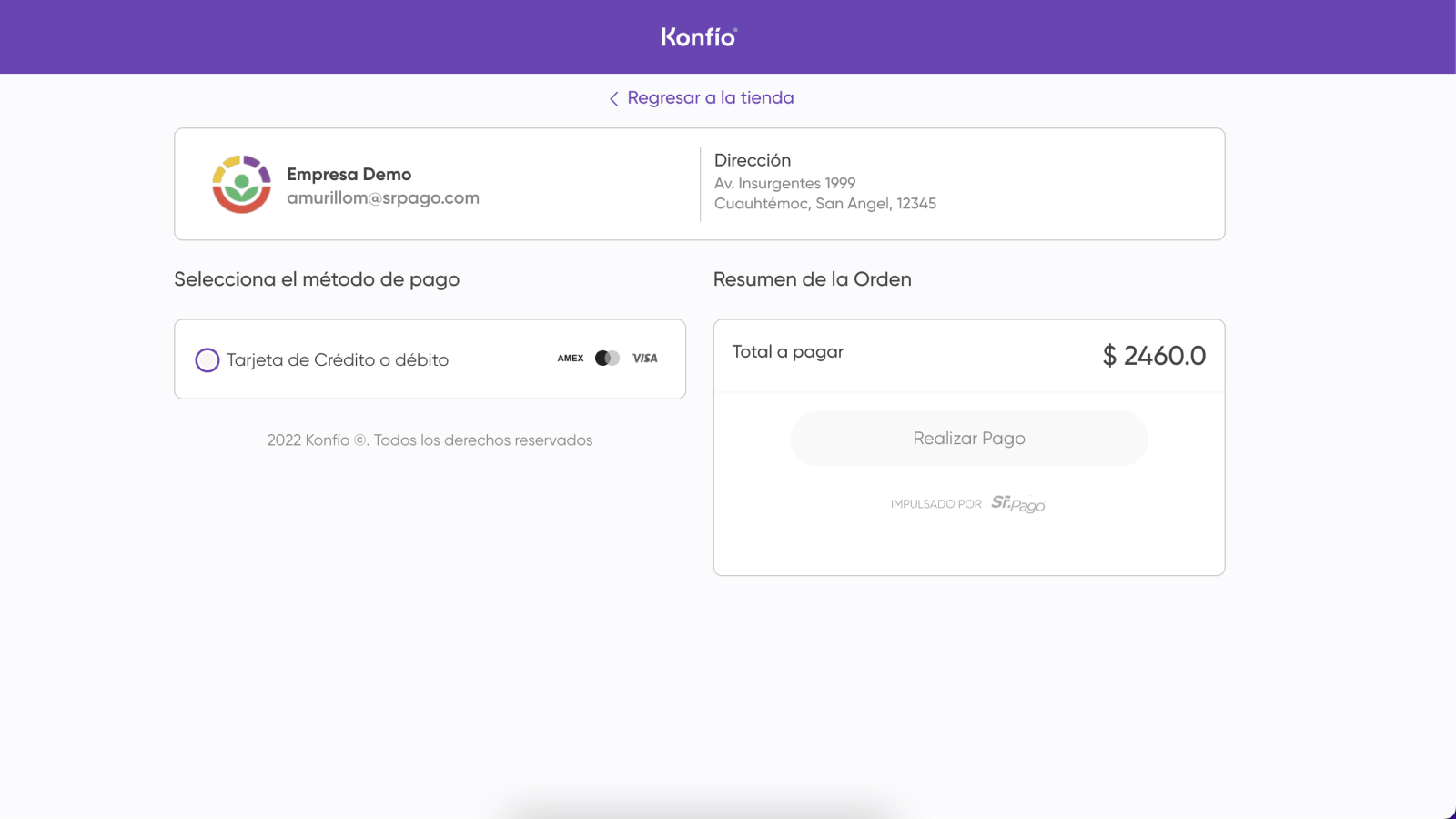Viewport: 1456px width, 819px height.
Task: Click the Konfío logo in header
Action: [x=699, y=36]
